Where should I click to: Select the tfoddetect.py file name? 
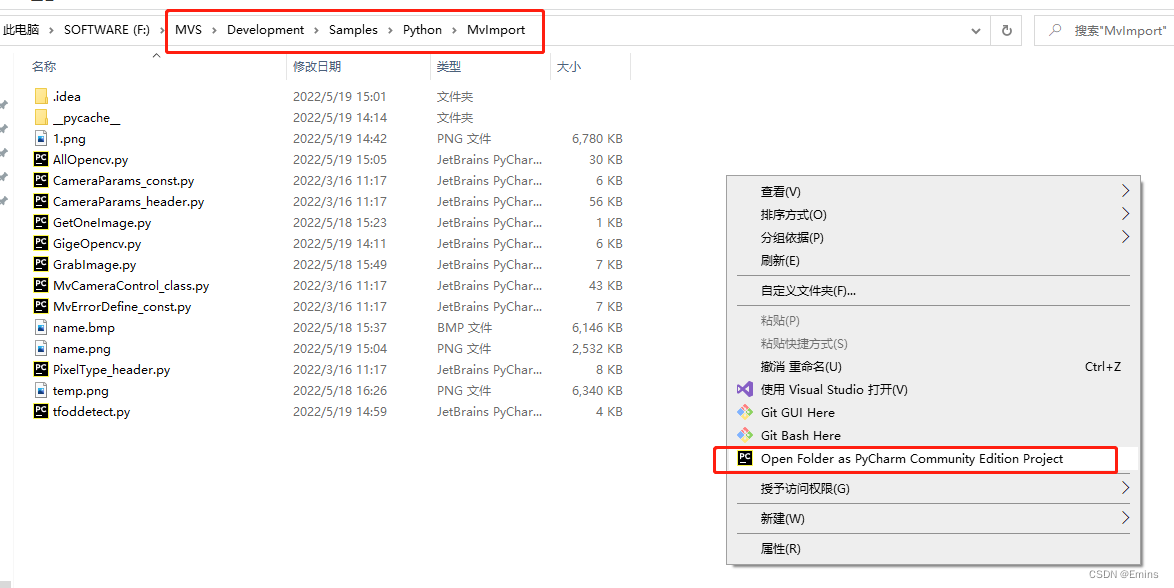91,411
